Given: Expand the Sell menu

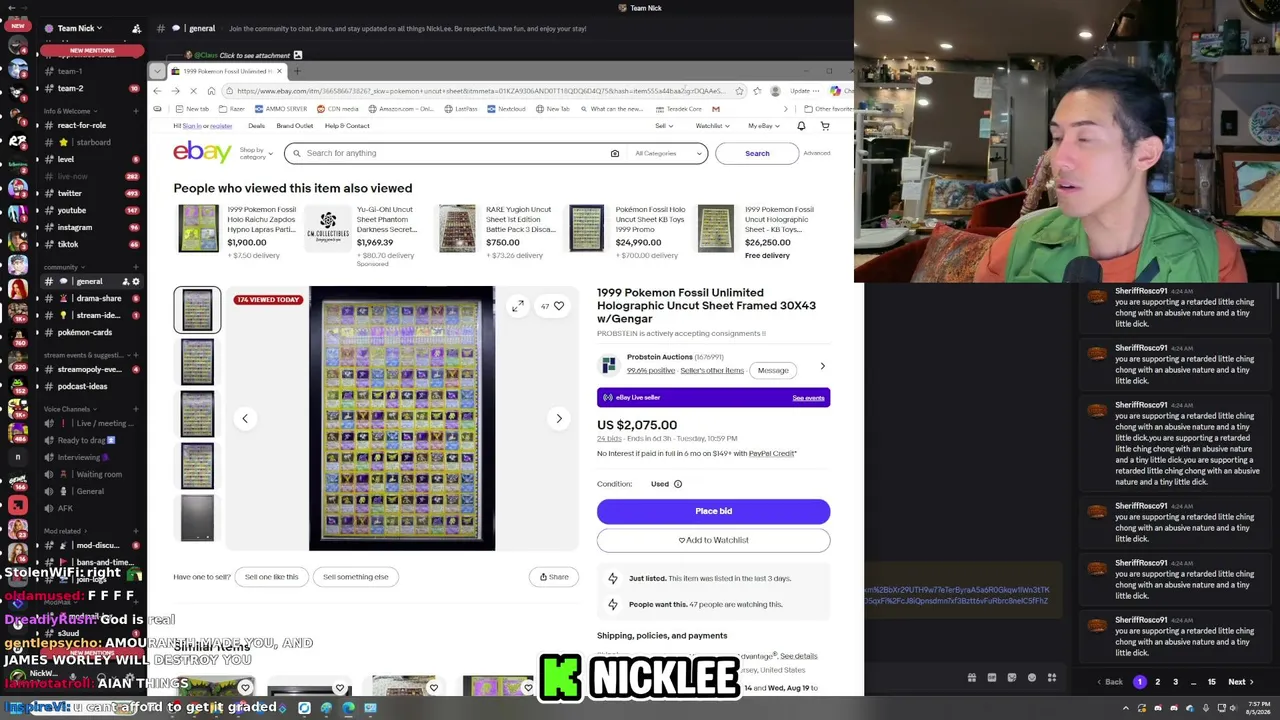Looking at the screenshot, I should pyautogui.click(x=664, y=126).
